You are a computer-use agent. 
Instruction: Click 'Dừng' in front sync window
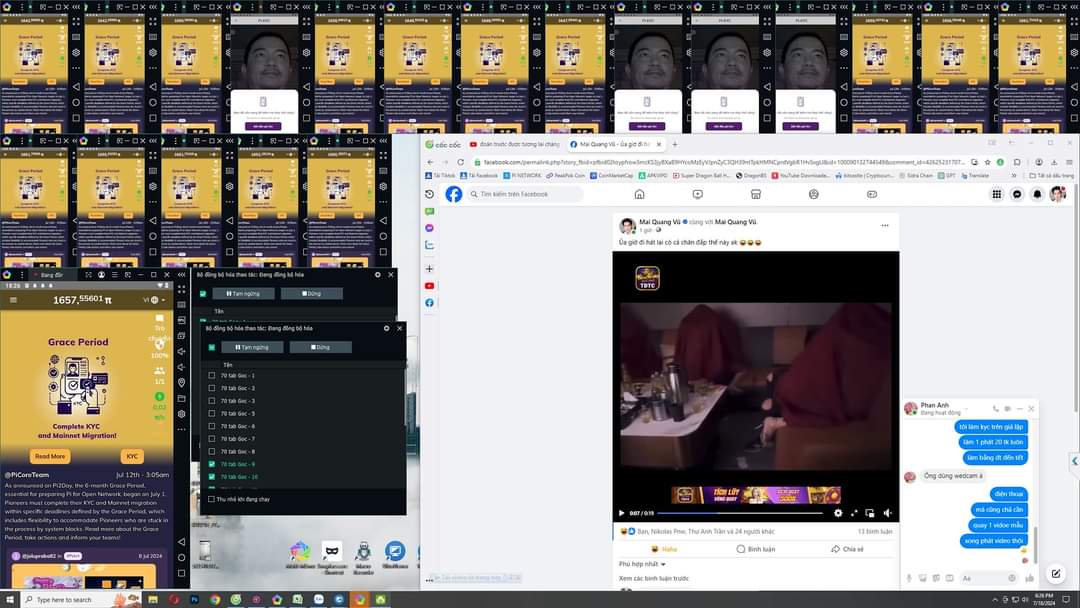320,347
